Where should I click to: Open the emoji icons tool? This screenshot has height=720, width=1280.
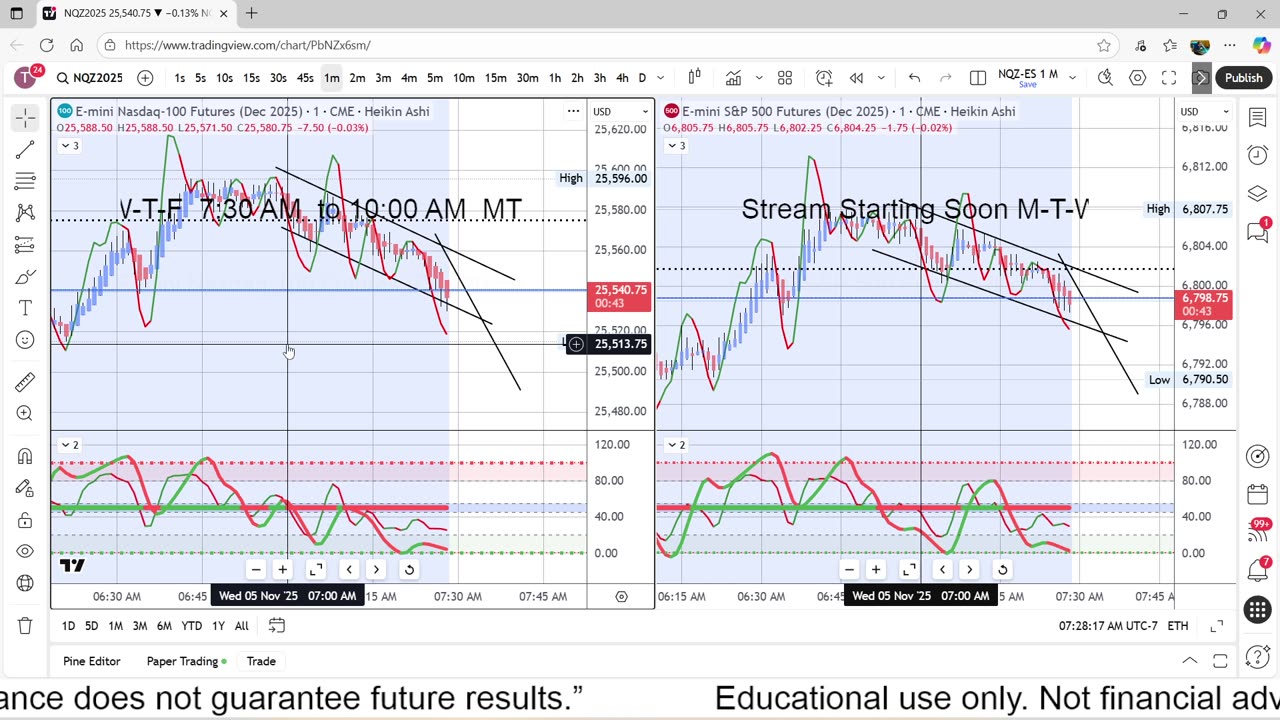[25, 340]
